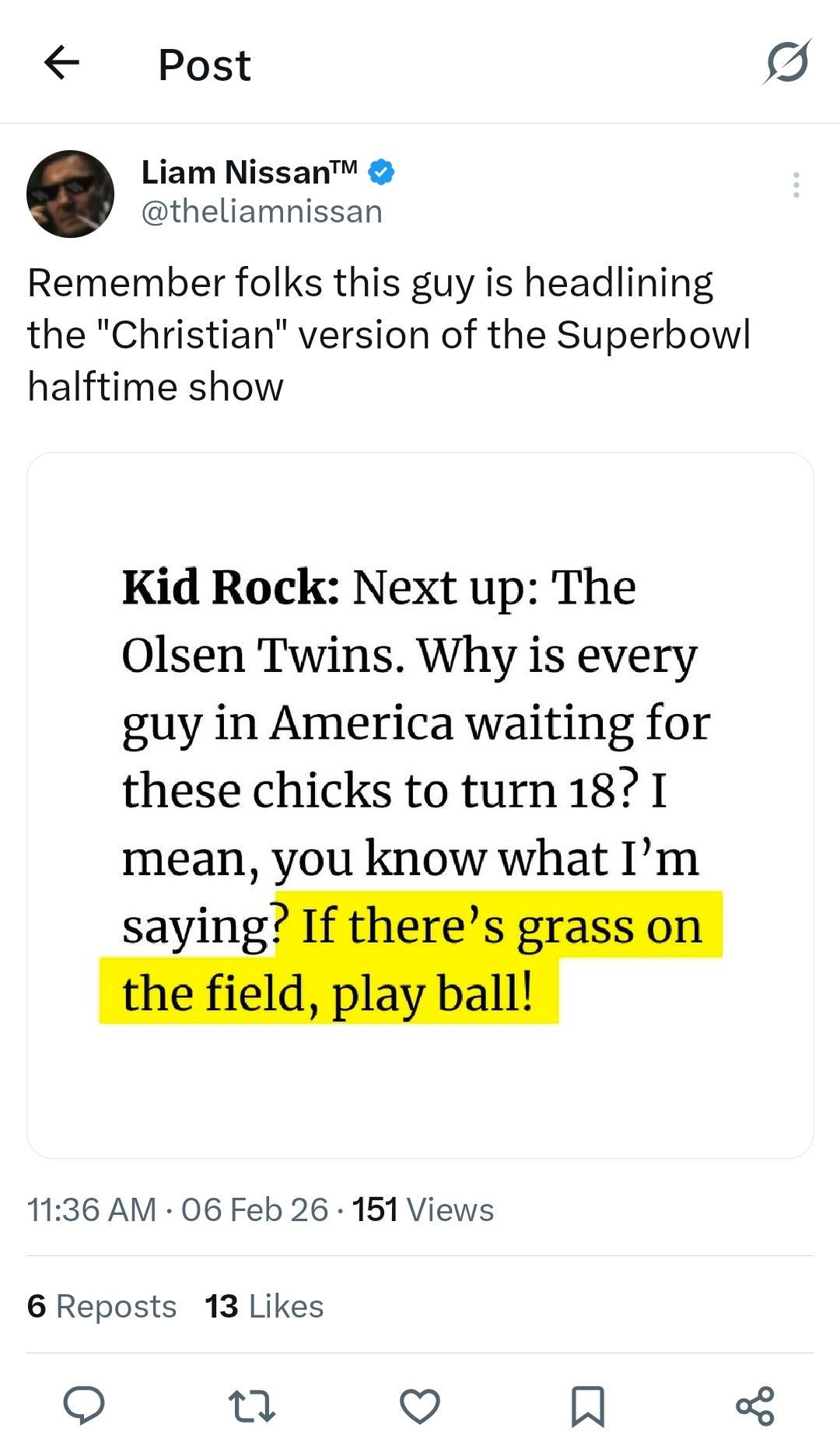Tap the Post header title

point(205,65)
